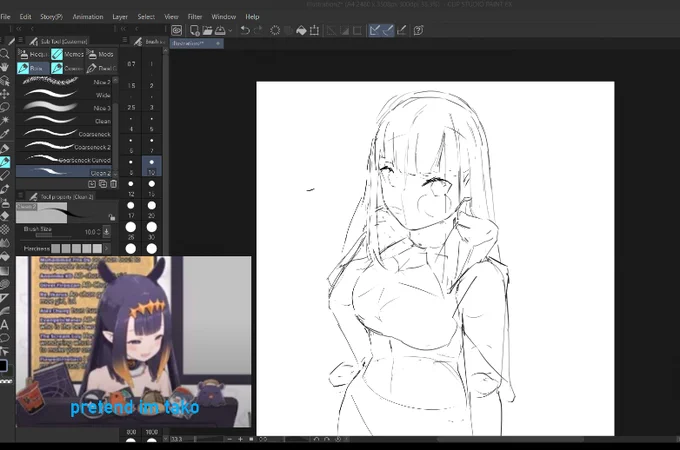The height and width of the screenshot is (450, 680).
Task: Toggle Snap to Grid button
Action: point(402,30)
